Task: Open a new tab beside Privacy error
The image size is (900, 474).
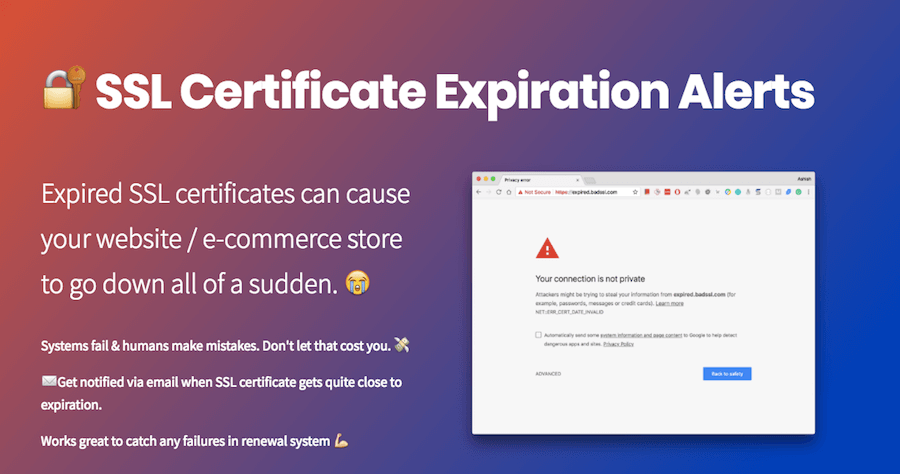Action: tap(589, 181)
